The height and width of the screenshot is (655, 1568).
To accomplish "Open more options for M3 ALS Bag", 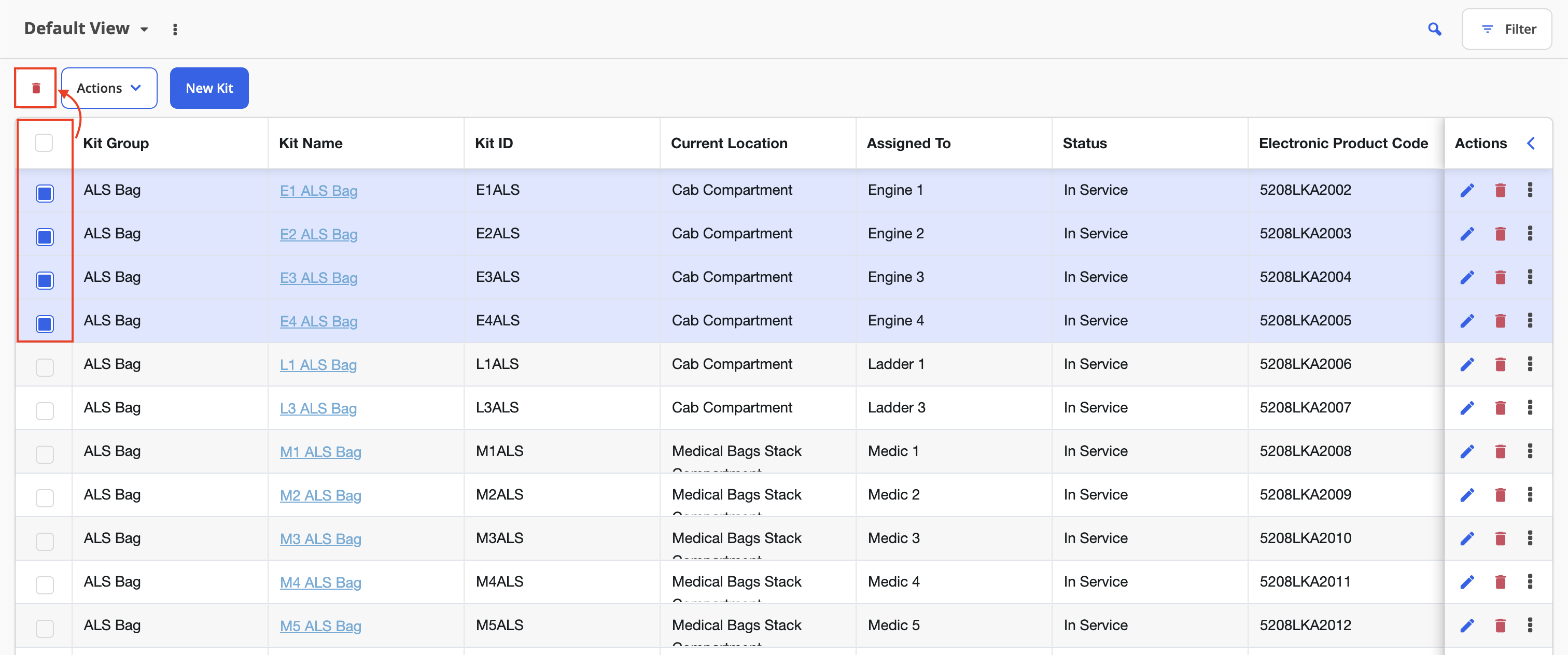I will click(x=1530, y=538).
